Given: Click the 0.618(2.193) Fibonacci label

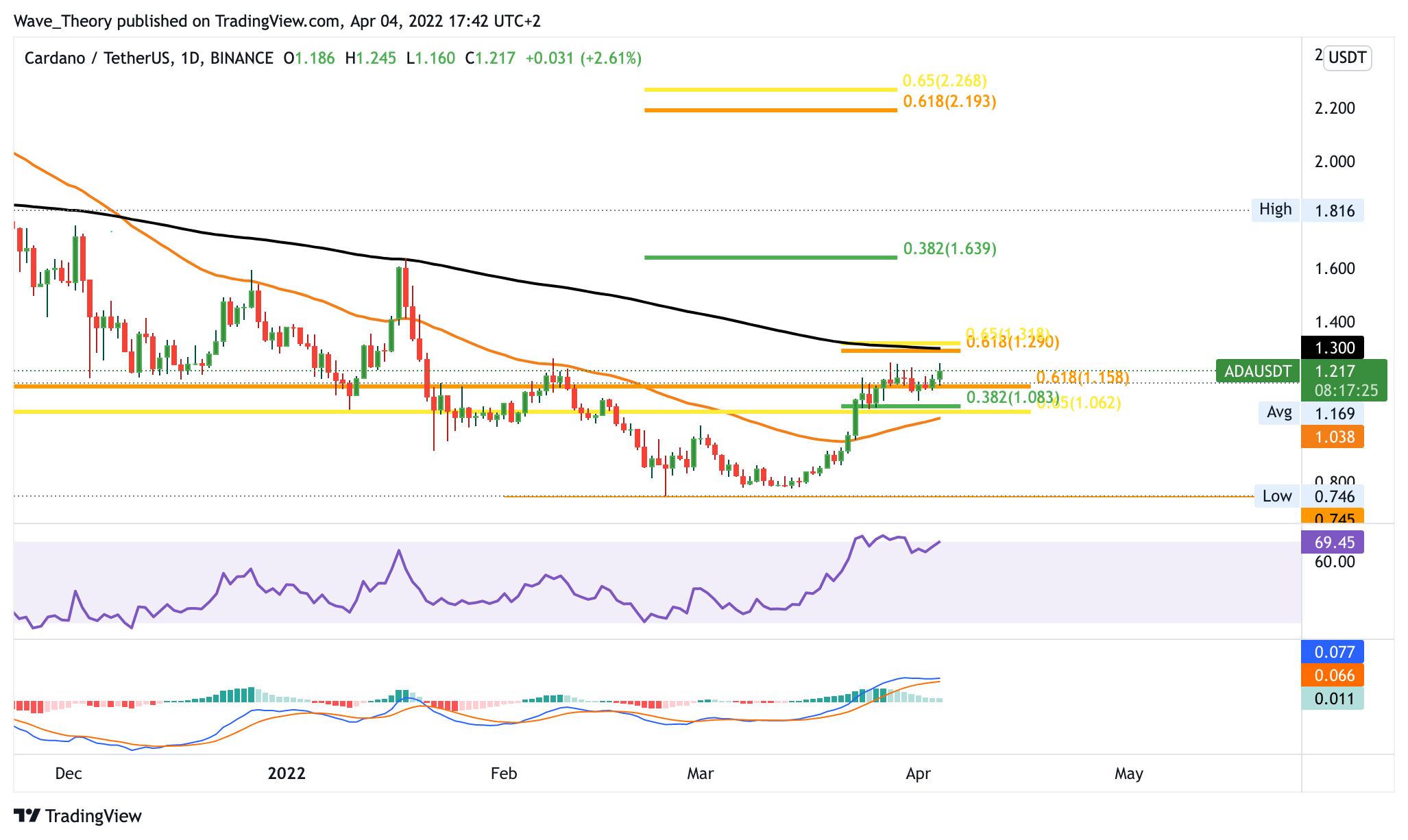Looking at the screenshot, I should point(949,101).
